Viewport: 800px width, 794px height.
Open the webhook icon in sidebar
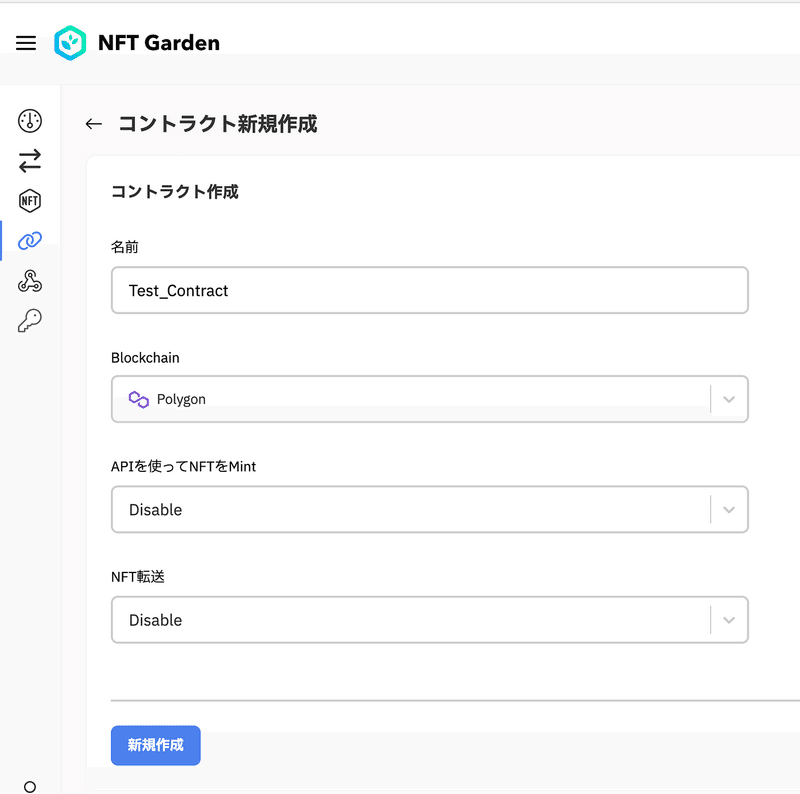(30, 281)
